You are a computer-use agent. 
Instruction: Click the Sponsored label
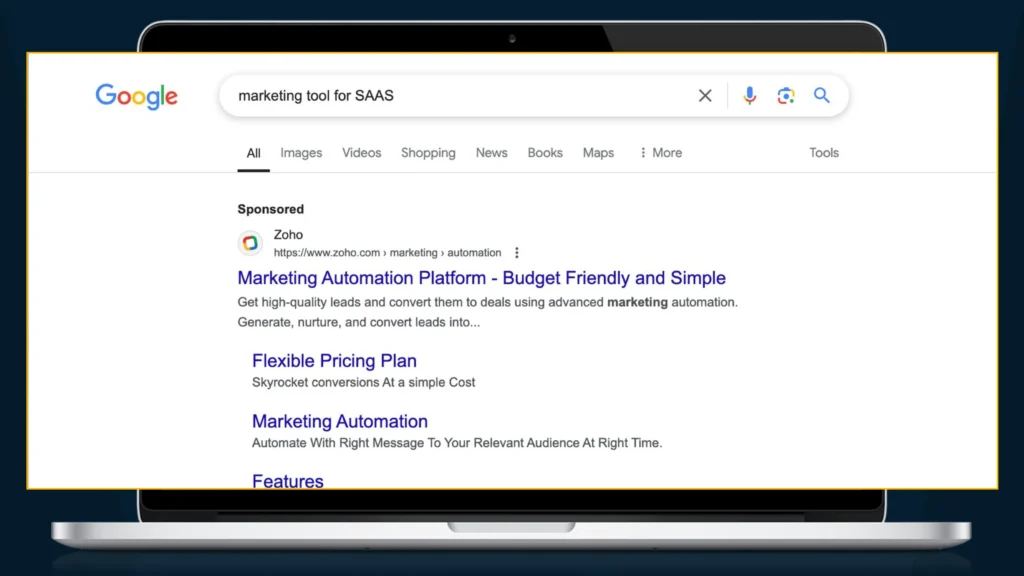[x=270, y=210]
